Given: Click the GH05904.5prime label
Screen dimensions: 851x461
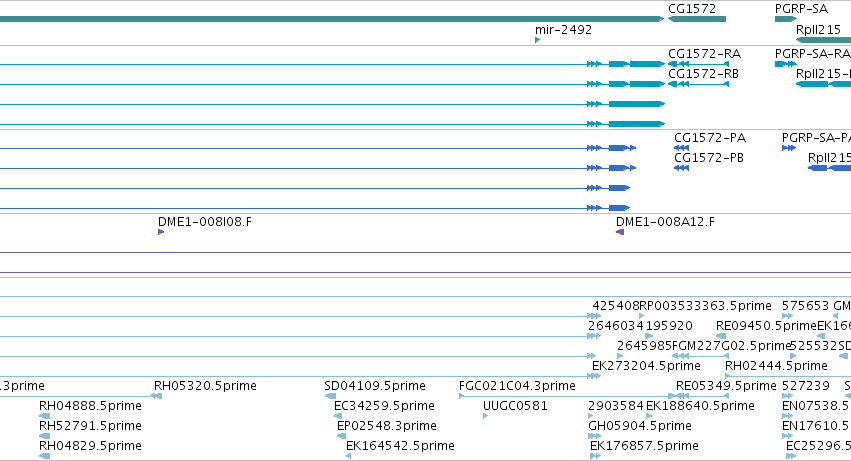Looking at the screenshot, I should (x=640, y=426).
